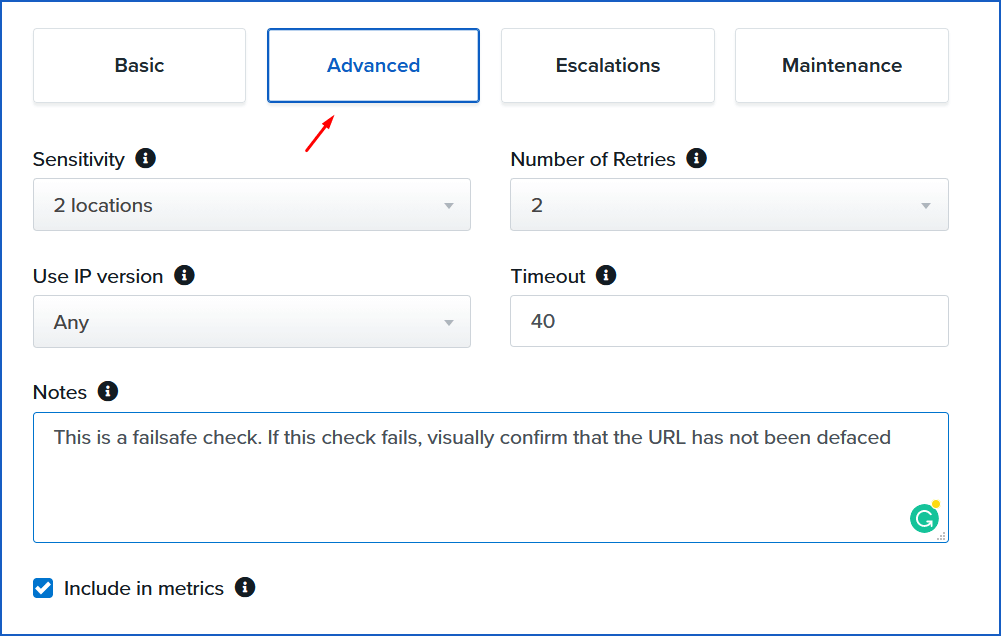Open the Escalations tab
The width and height of the screenshot is (1001, 636).
click(608, 65)
